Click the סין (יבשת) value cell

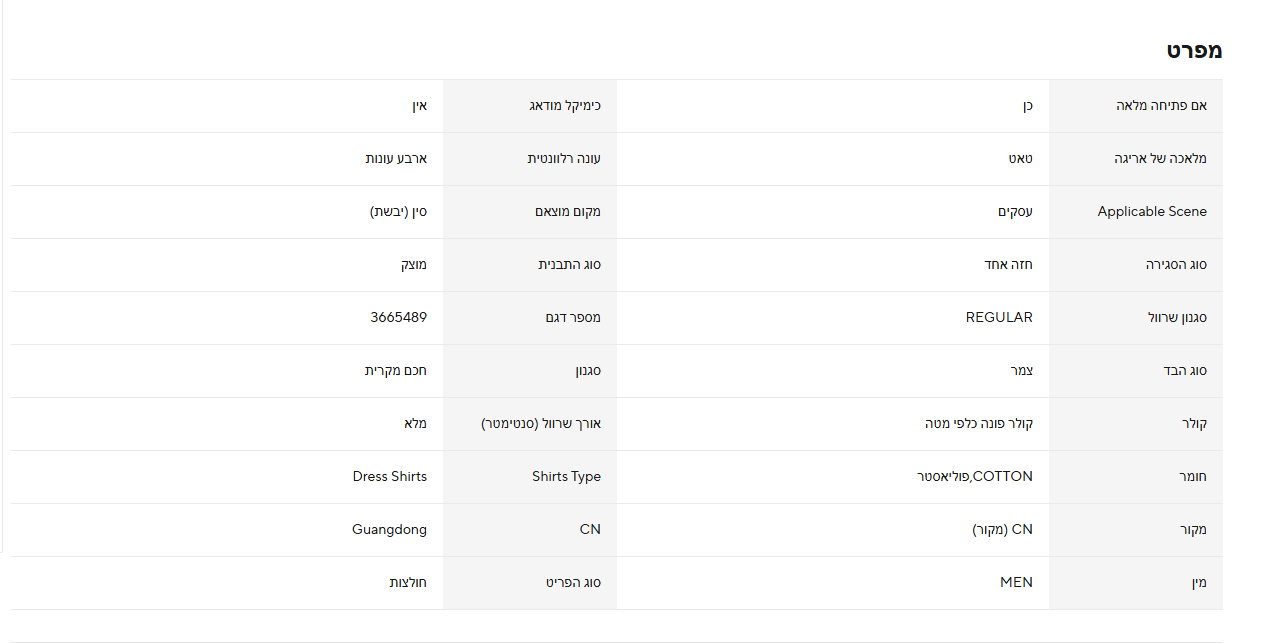pyautogui.click(x=398, y=212)
